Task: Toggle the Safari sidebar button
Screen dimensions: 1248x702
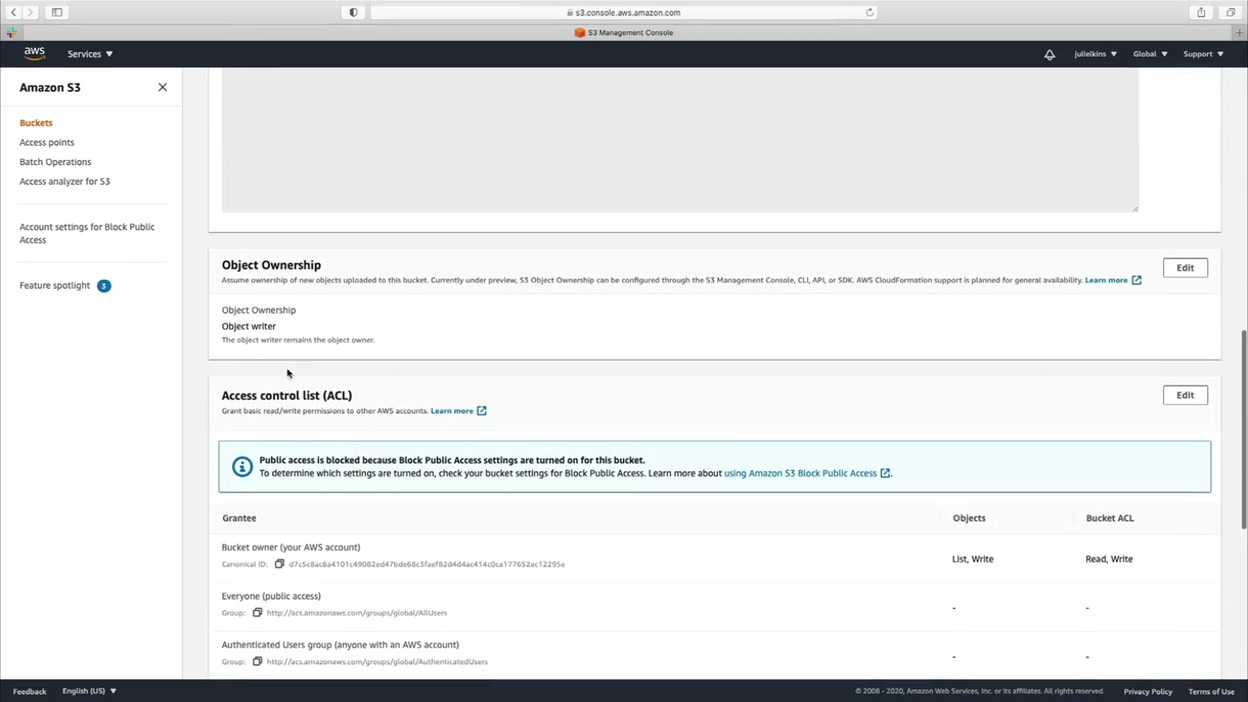Action: [57, 12]
